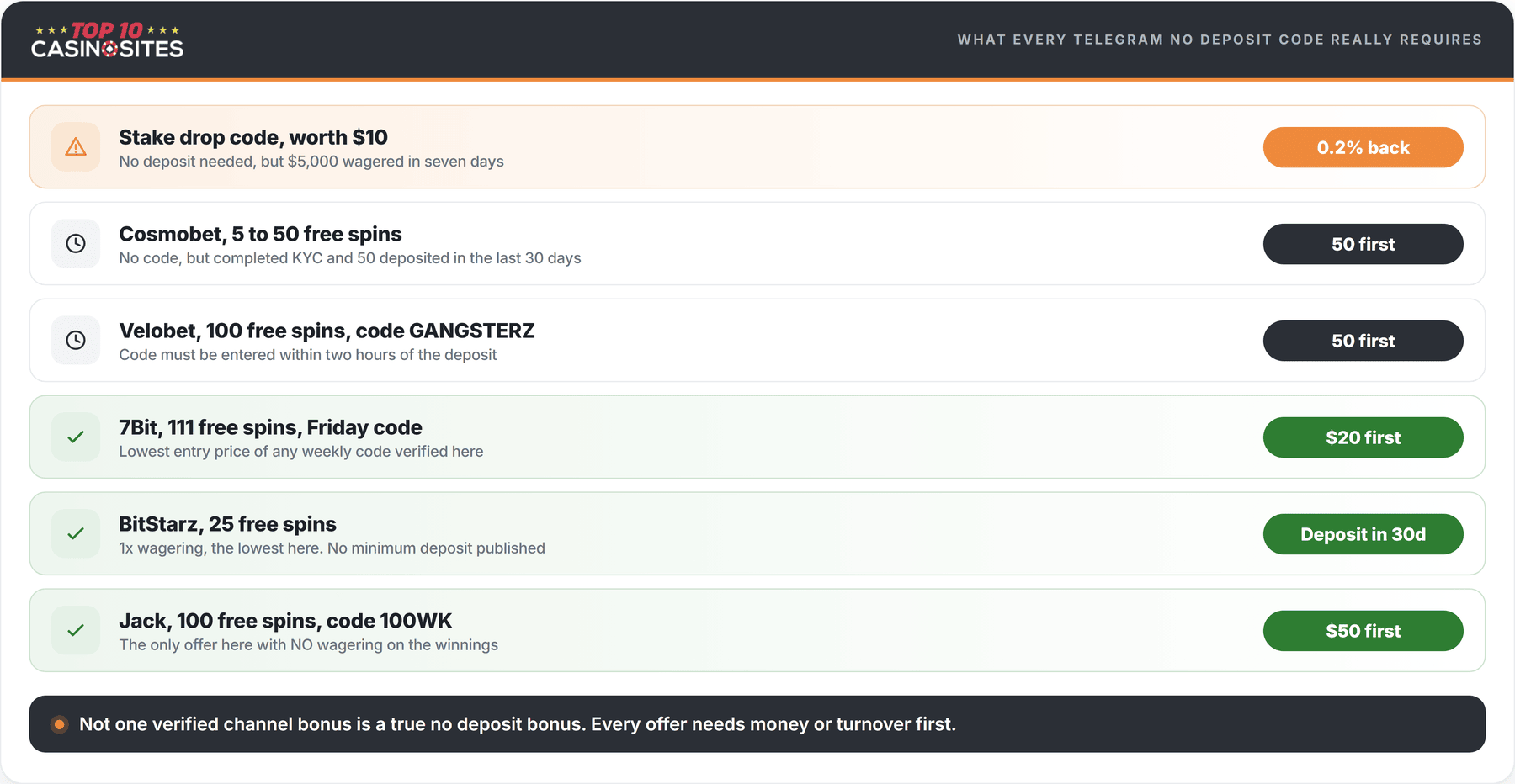Click the title Velobet, 100 free spins, code GANGSTERZ
Viewport: 1515px width, 784px height.
[x=327, y=331]
